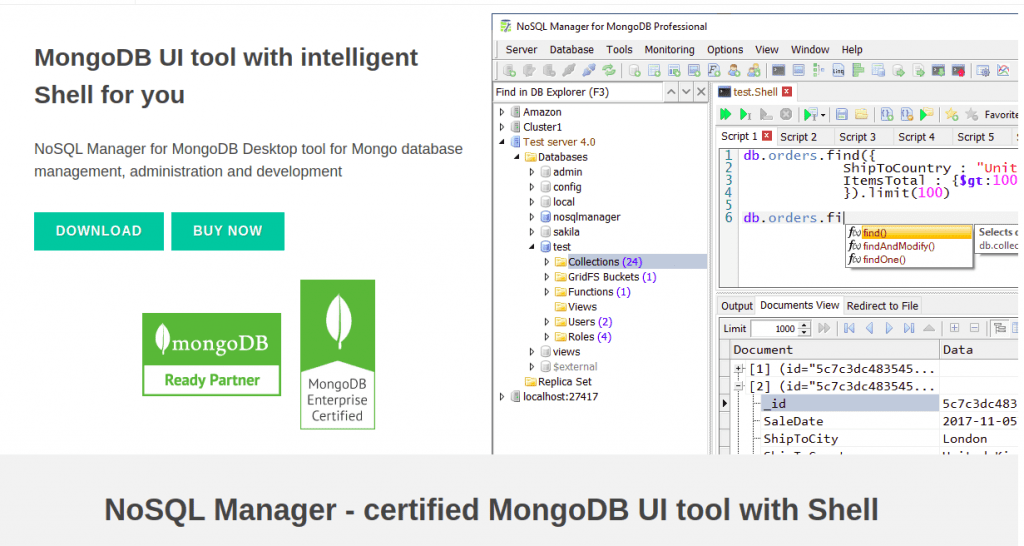Close the Script 1 tab
The height and width of the screenshot is (546, 1024).
767,136
